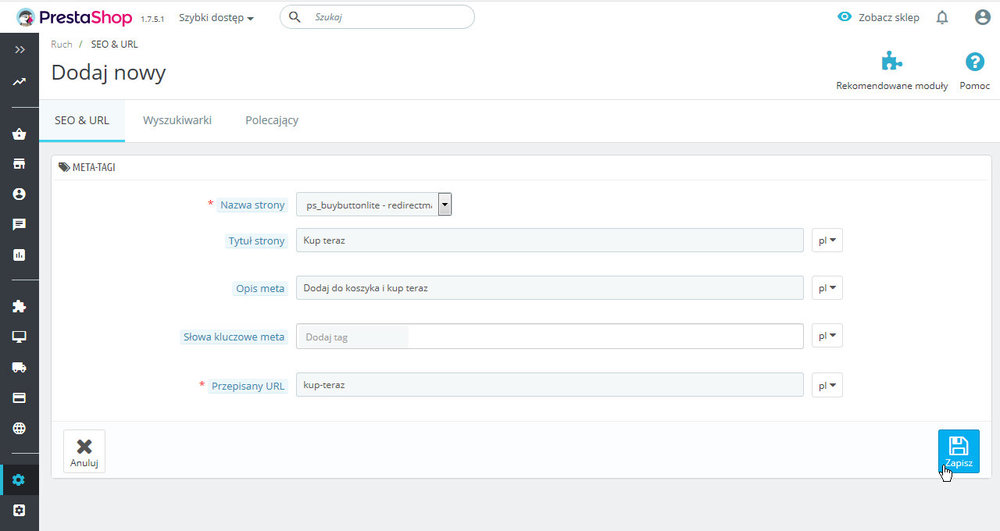The width and height of the screenshot is (1000, 531).
Task: Open Orders basket icon in sidebar
Action: 19,134
